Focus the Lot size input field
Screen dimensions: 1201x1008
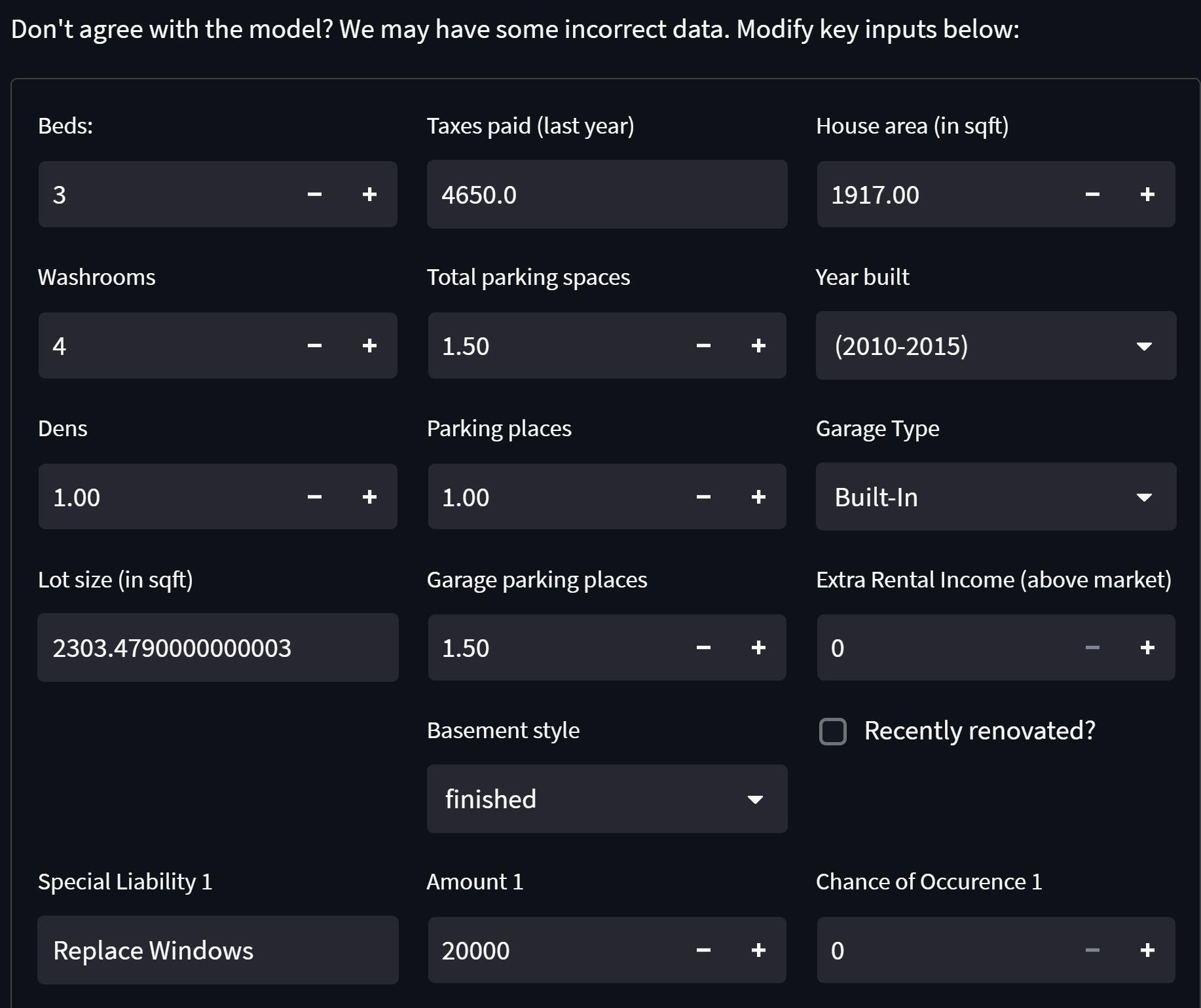pyautogui.click(x=217, y=648)
